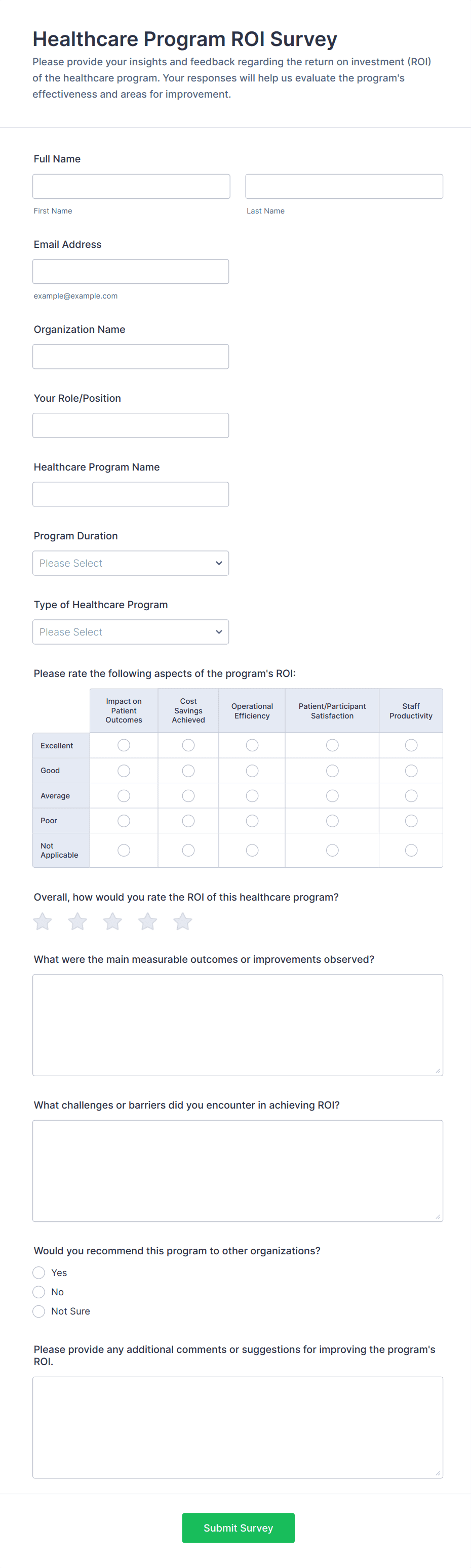Expand Type of Healthcare Program dropdown
This screenshot has height=1568, width=471.
pyautogui.click(x=131, y=632)
